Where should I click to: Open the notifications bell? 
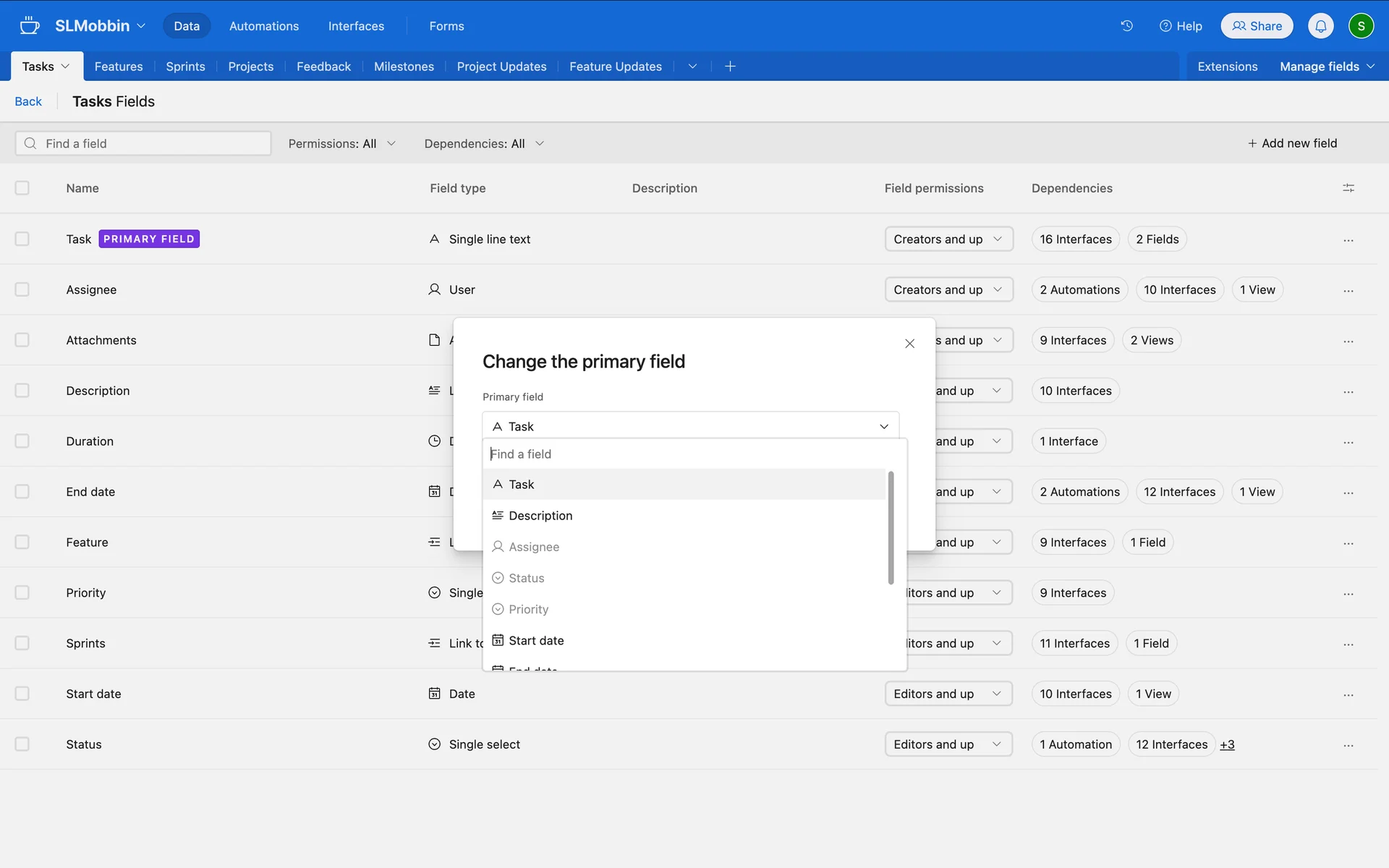(x=1320, y=26)
